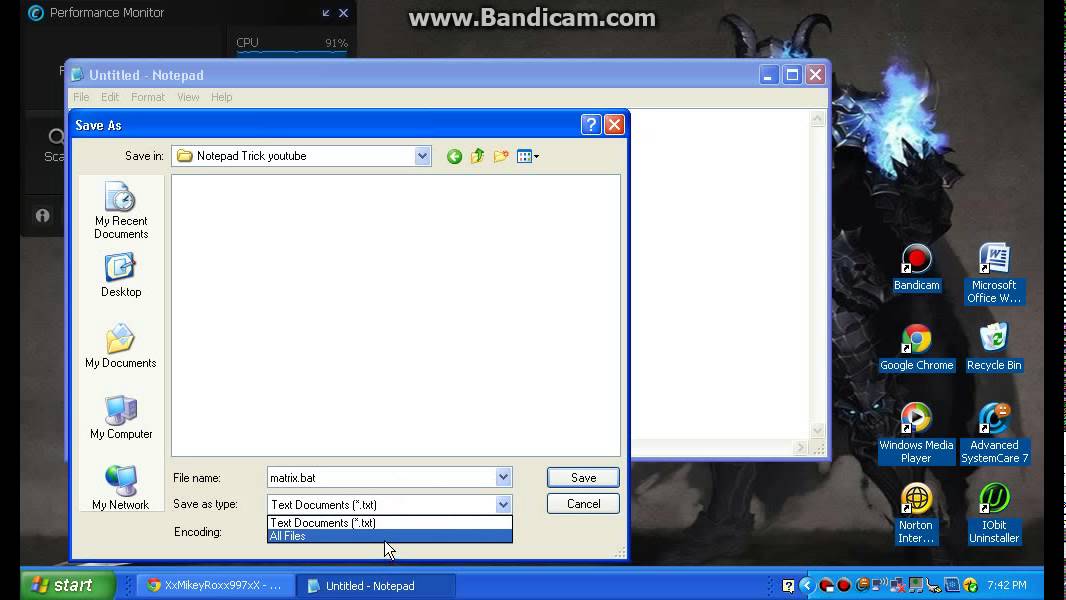
Task: Click Notepad vertical scrollbar down arrow
Action: [817, 431]
